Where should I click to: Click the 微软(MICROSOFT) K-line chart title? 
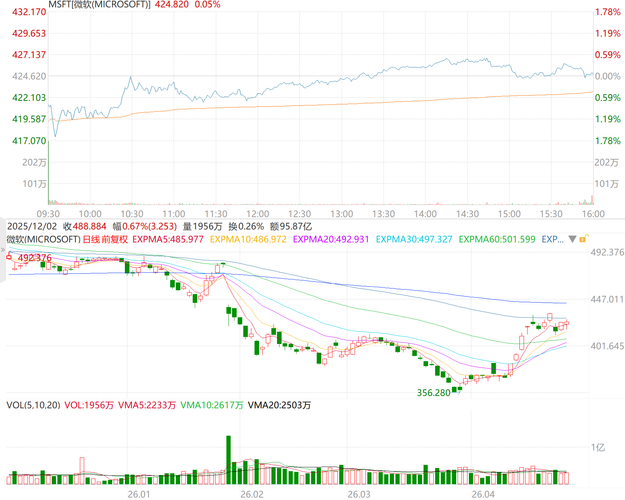[43, 239]
